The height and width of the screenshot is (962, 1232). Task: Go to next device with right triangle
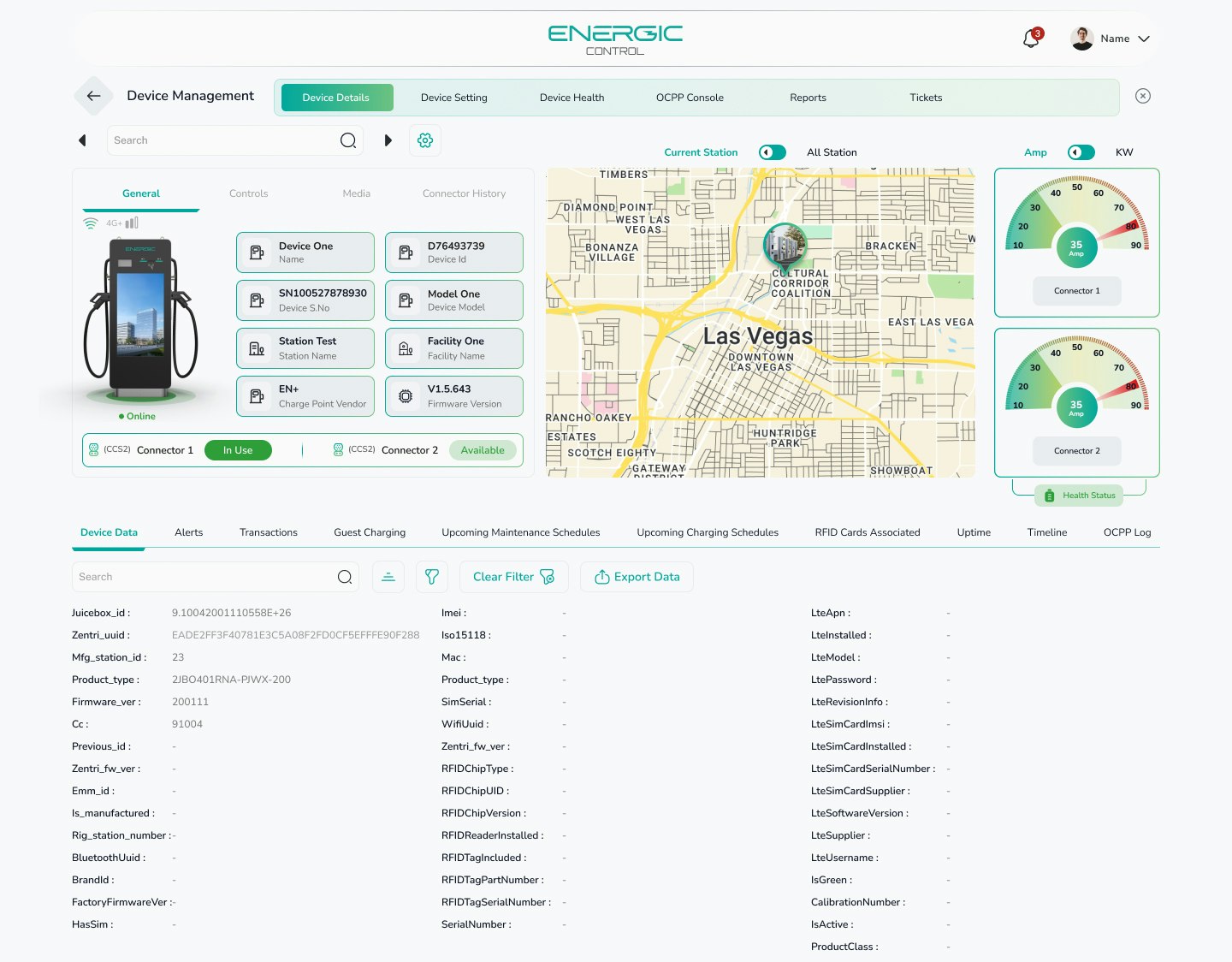pos(388,140)
